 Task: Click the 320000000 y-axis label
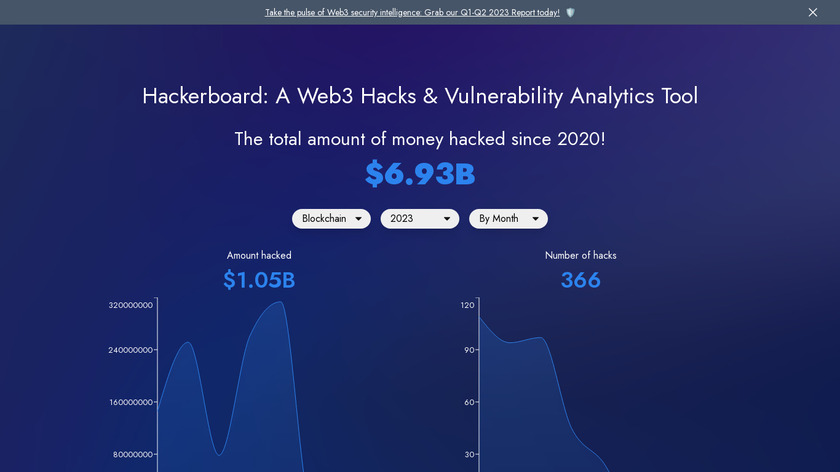[131, 305]
